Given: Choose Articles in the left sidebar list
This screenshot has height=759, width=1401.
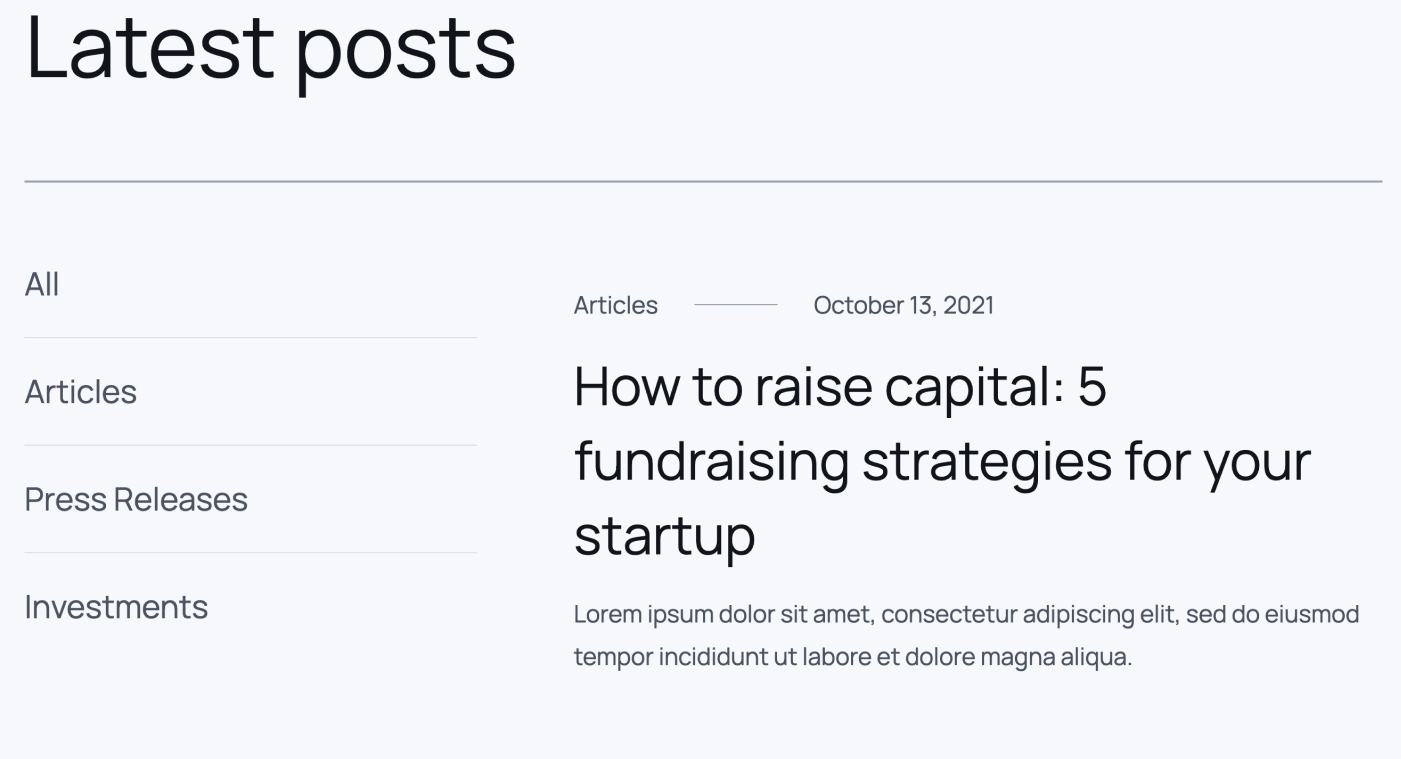Looking at the screenshot, I should (82, 392).
